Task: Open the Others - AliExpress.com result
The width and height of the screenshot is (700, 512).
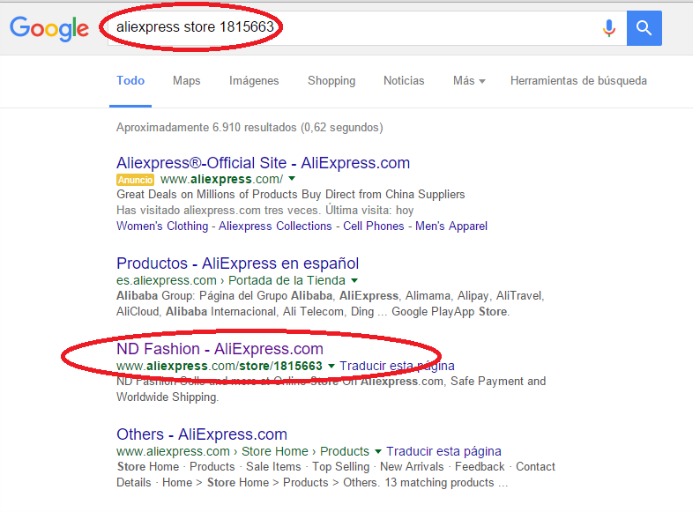Action: [x=202, y=434]
